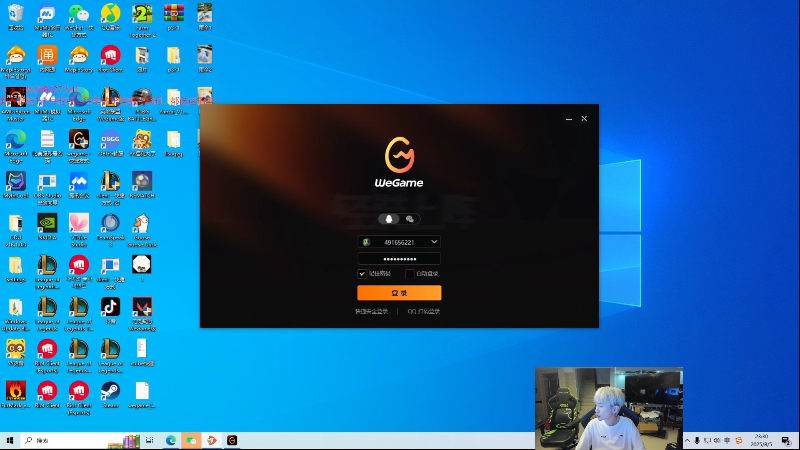
Task: Expand the account number dropdown arrow
Action: tap(434, 242)
